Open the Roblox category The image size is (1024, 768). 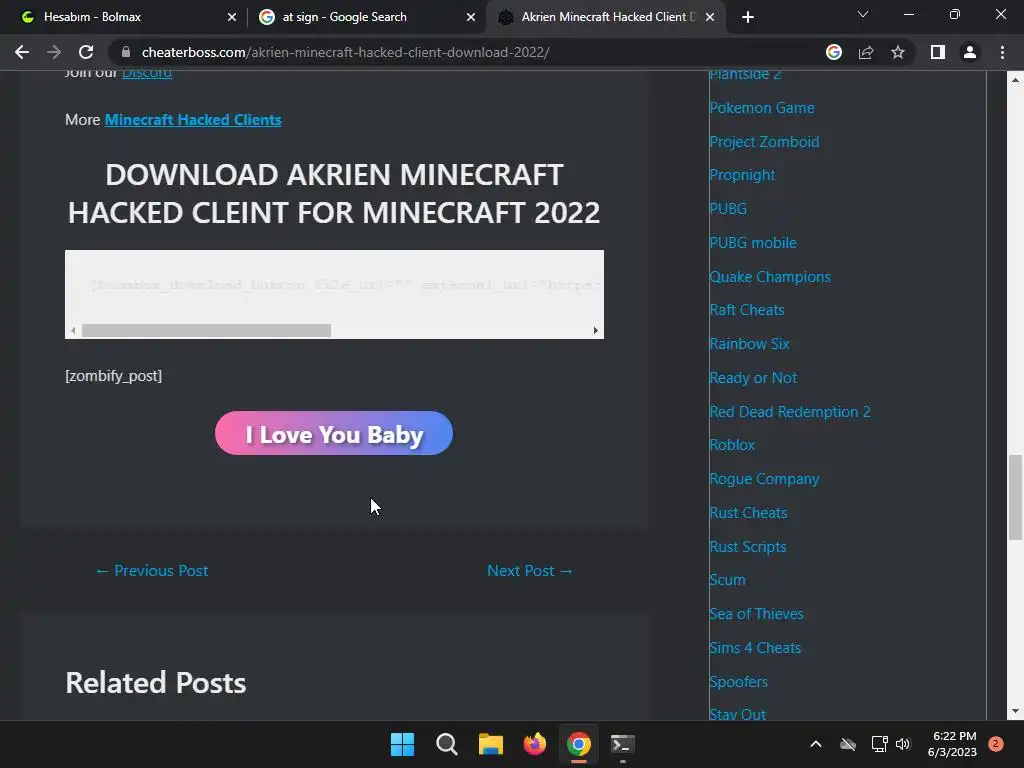[732, 445]
